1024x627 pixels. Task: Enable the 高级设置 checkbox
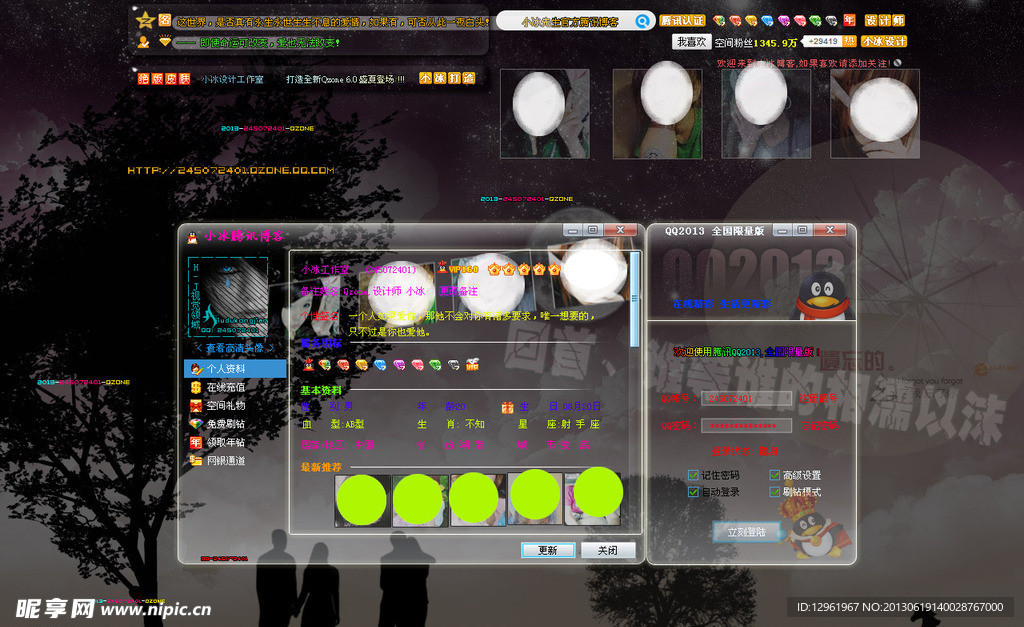[x=775, y=475]
